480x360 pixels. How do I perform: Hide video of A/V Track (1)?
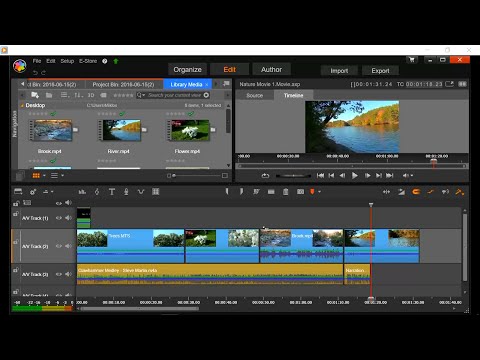[59, 218]
